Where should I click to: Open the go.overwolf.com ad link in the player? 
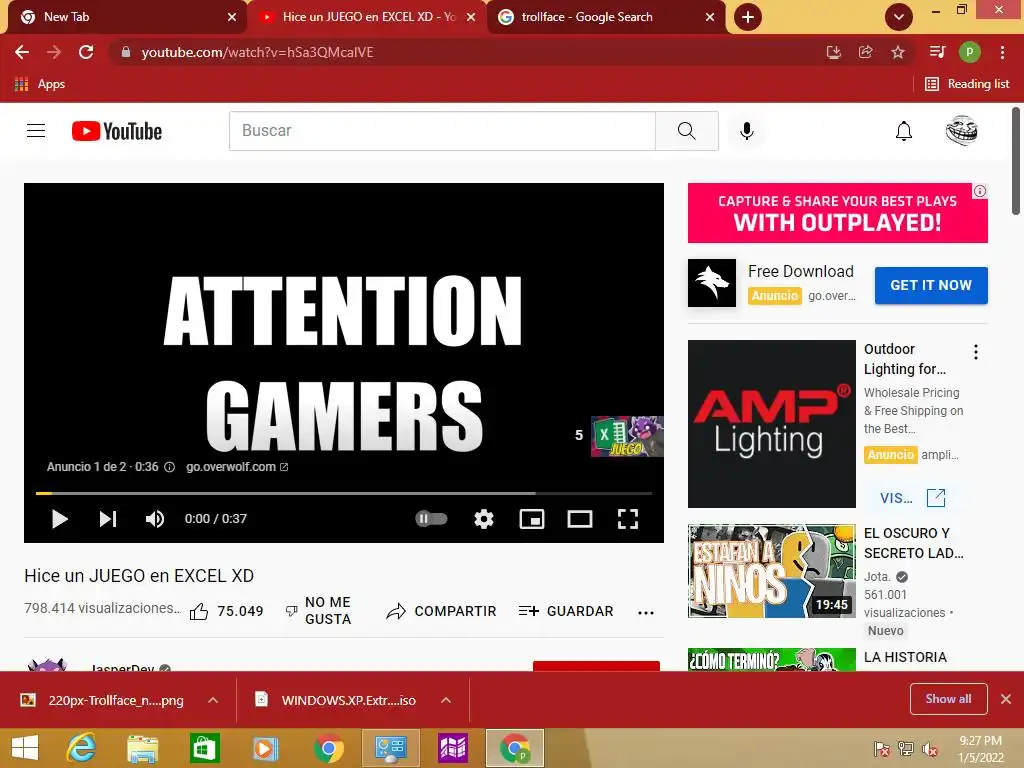tap(237, 467)
